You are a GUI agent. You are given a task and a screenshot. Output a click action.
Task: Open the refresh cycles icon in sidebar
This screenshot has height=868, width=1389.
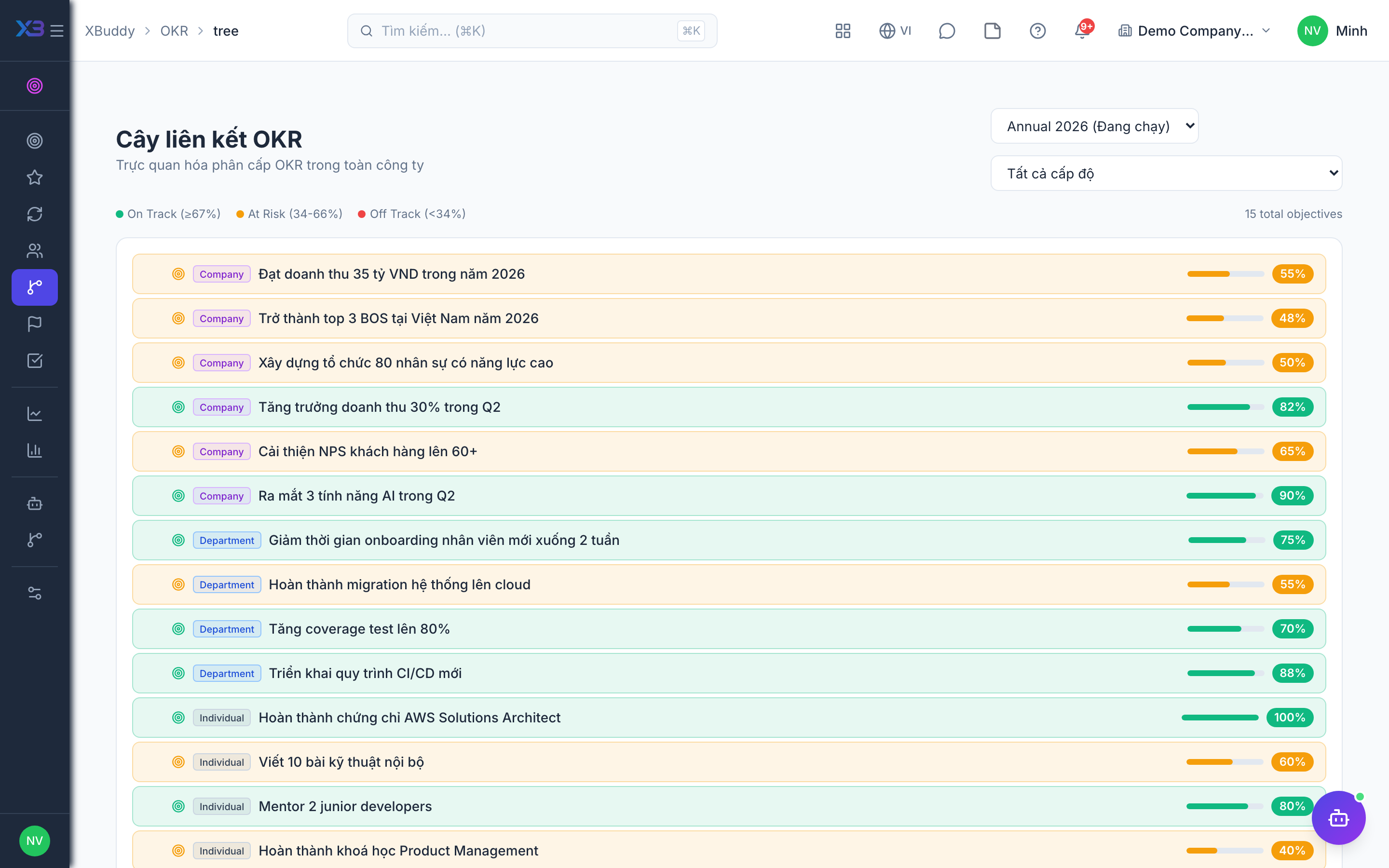coord(34,214)
